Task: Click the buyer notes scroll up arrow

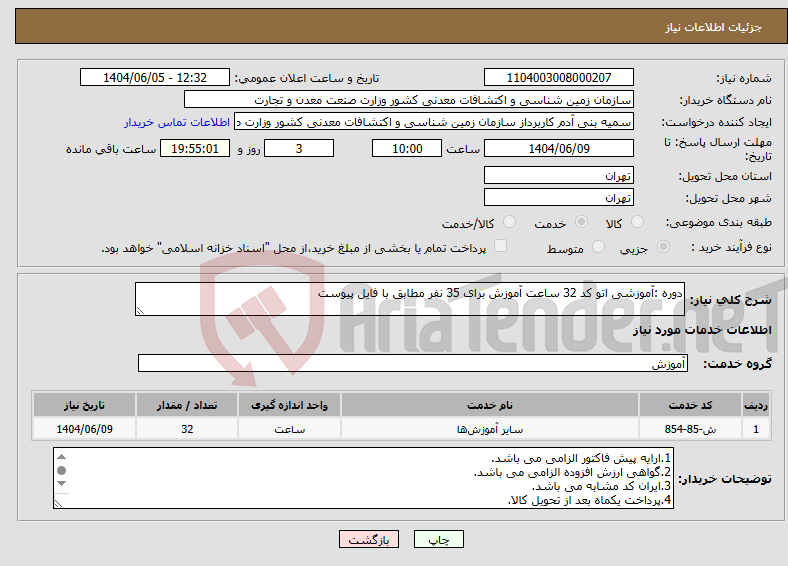Action: (x=62, y=457)
